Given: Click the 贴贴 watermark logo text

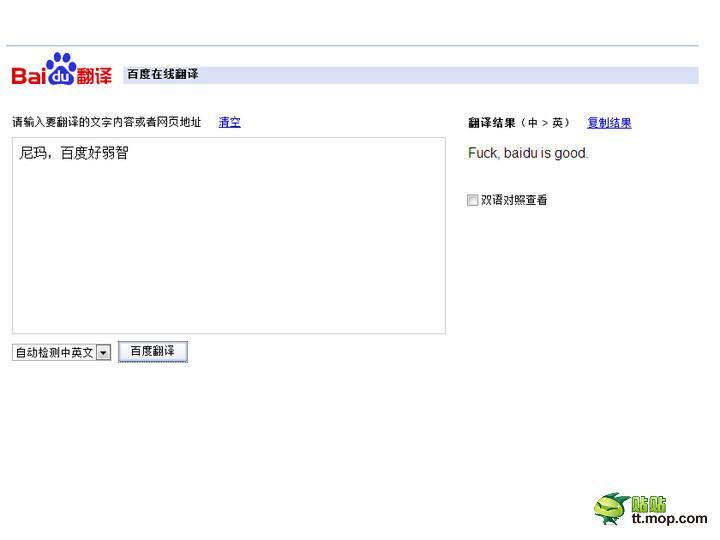Looking at the screenshot, I should coord(649,504).
